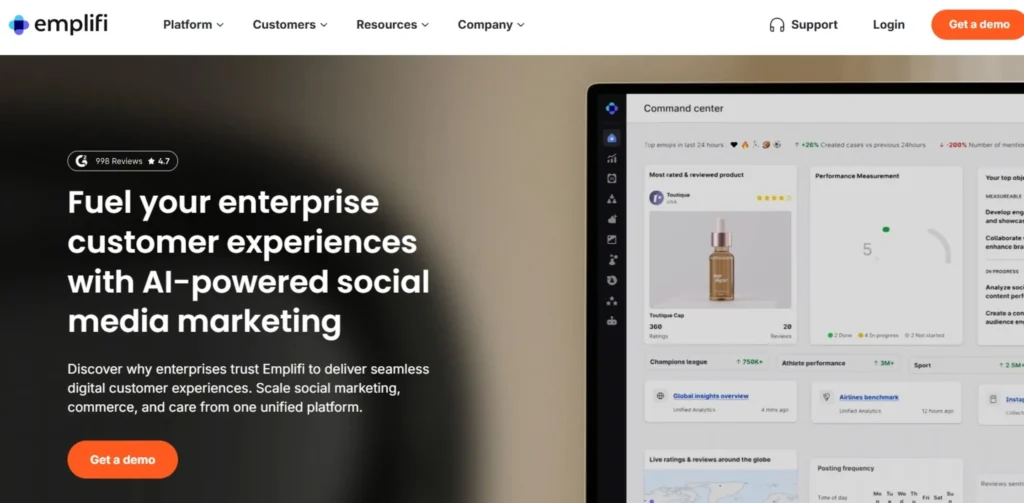Expand the Resources dropdown chevron
The height and width of the screenshot is (503, 1024).
point(425,25)
